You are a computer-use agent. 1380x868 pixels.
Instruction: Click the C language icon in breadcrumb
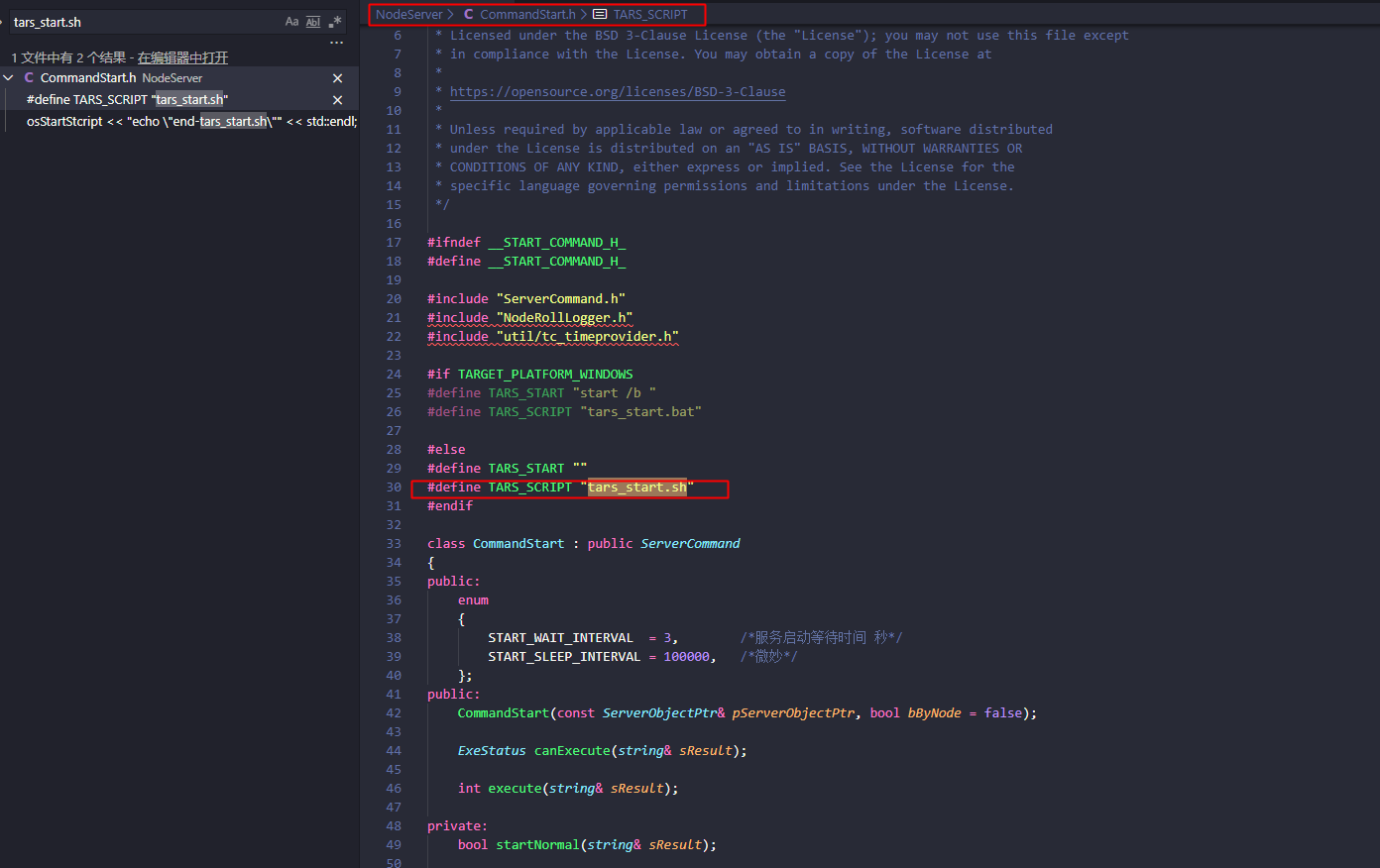tap(469, 15)
